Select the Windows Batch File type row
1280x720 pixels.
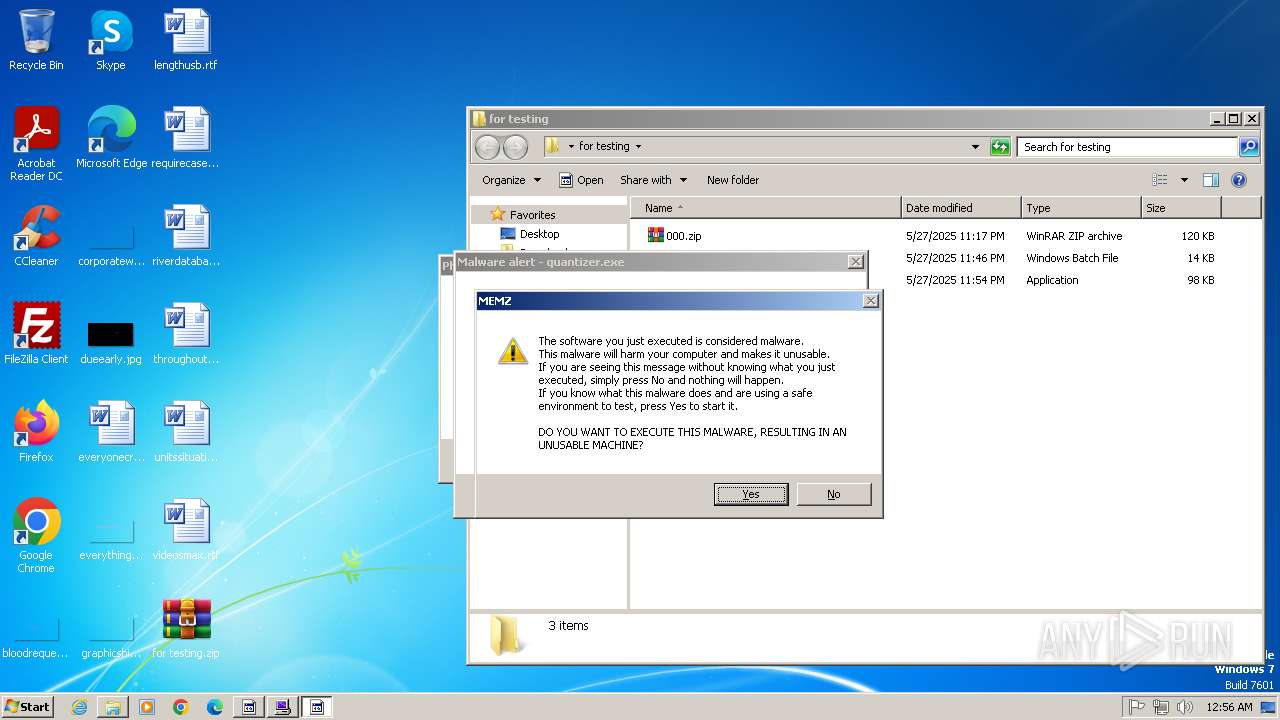click(x=1072, y=258)
